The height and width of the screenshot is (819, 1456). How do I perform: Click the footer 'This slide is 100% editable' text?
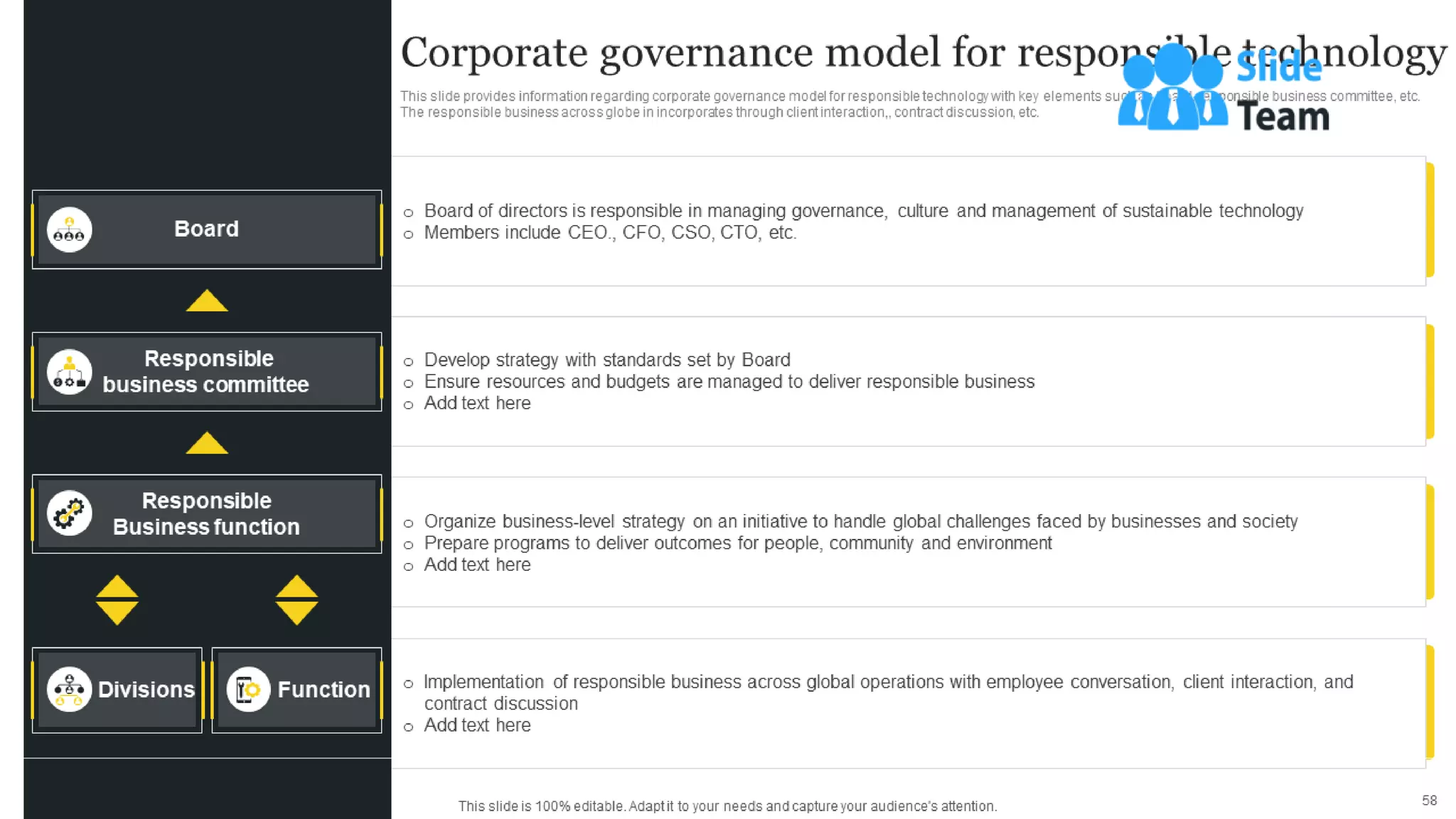click(x=727, y=806)
